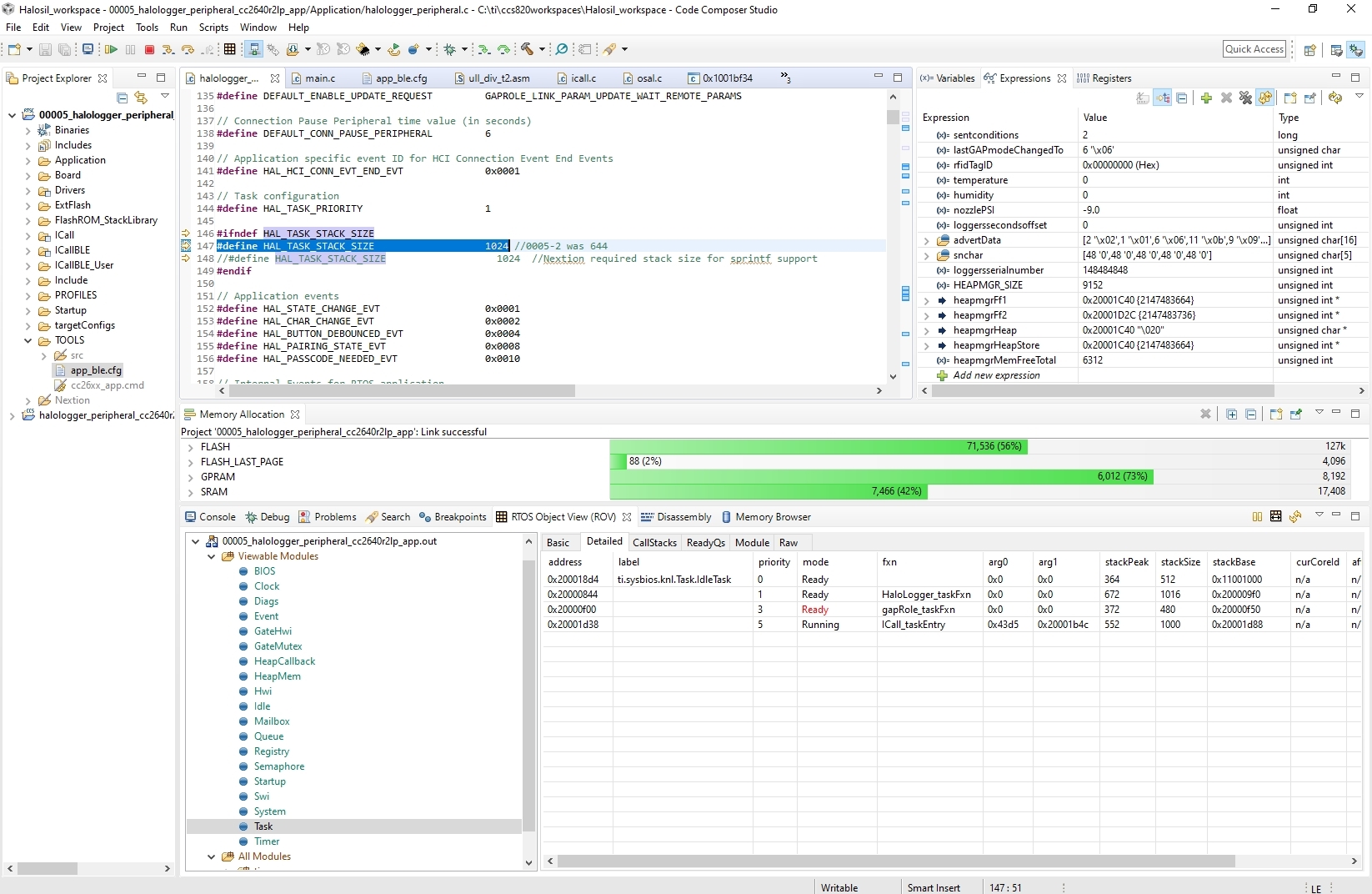Toggle Link with Editor in Project Explorer
Viewport: 1372px width, 894px height.
pos(141,98)
